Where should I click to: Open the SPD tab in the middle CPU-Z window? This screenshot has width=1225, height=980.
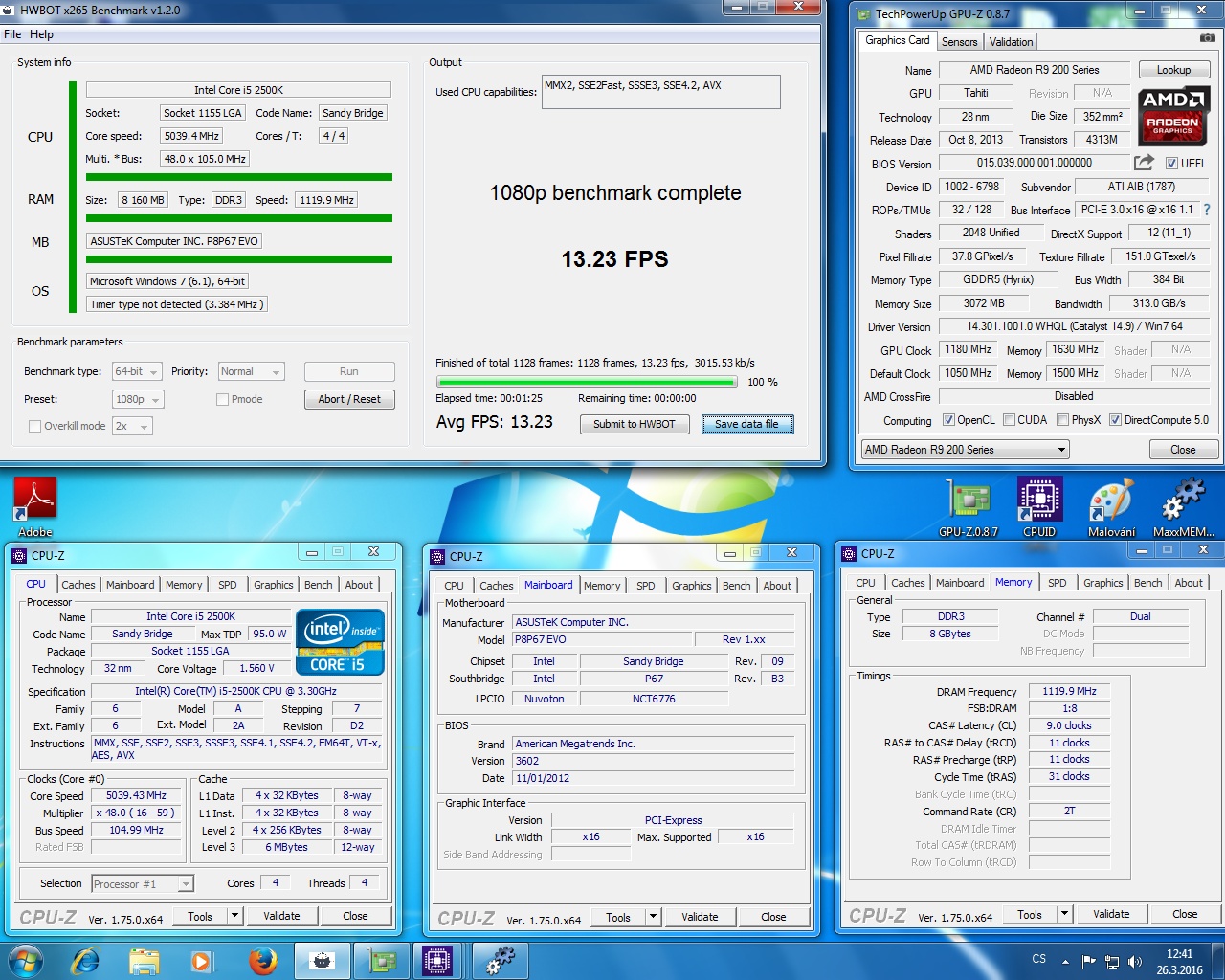click(x=646, y=586)
